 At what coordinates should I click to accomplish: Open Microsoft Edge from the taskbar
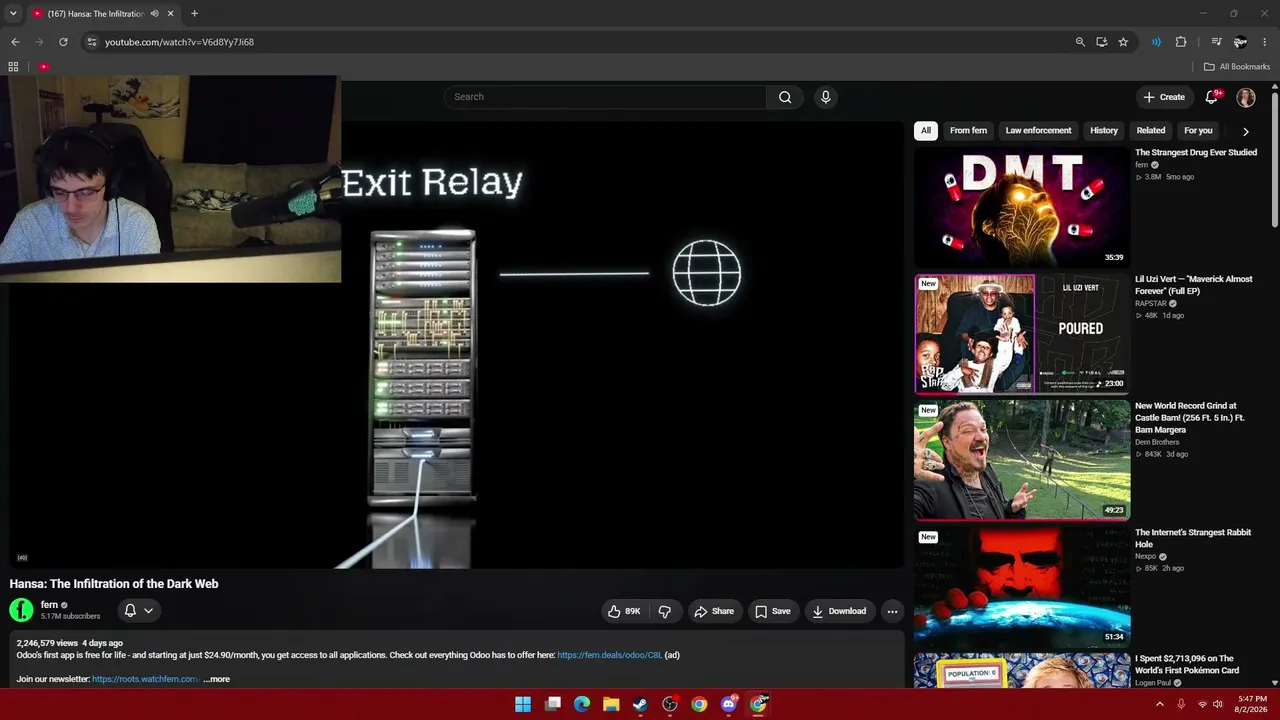(x=582, y=704)
